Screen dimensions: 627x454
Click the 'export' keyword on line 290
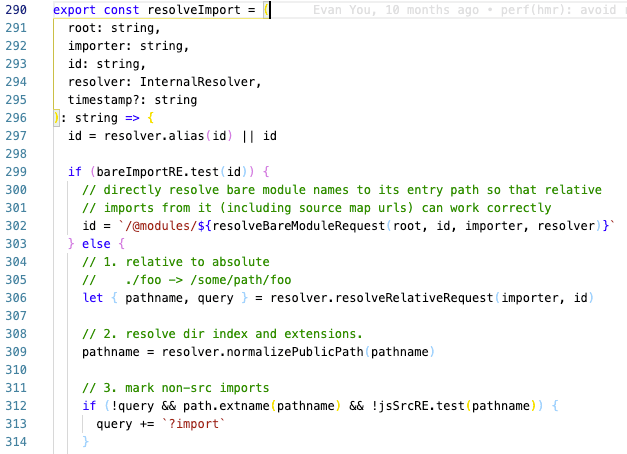click(74, 10)
